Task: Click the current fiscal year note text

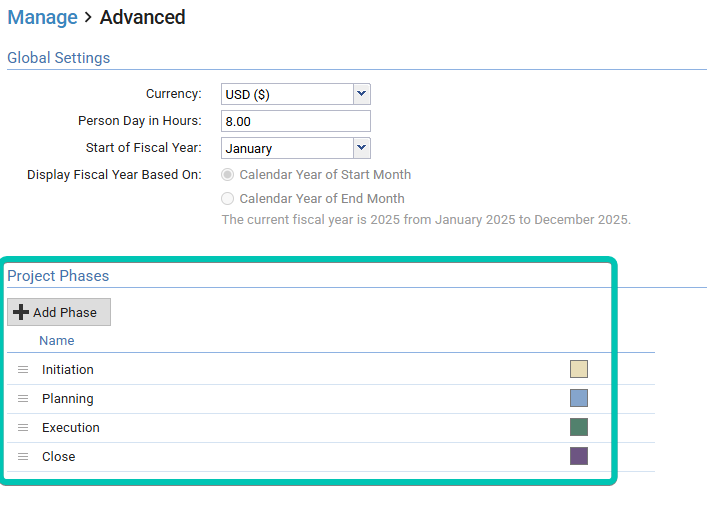Action: point(426,220)
